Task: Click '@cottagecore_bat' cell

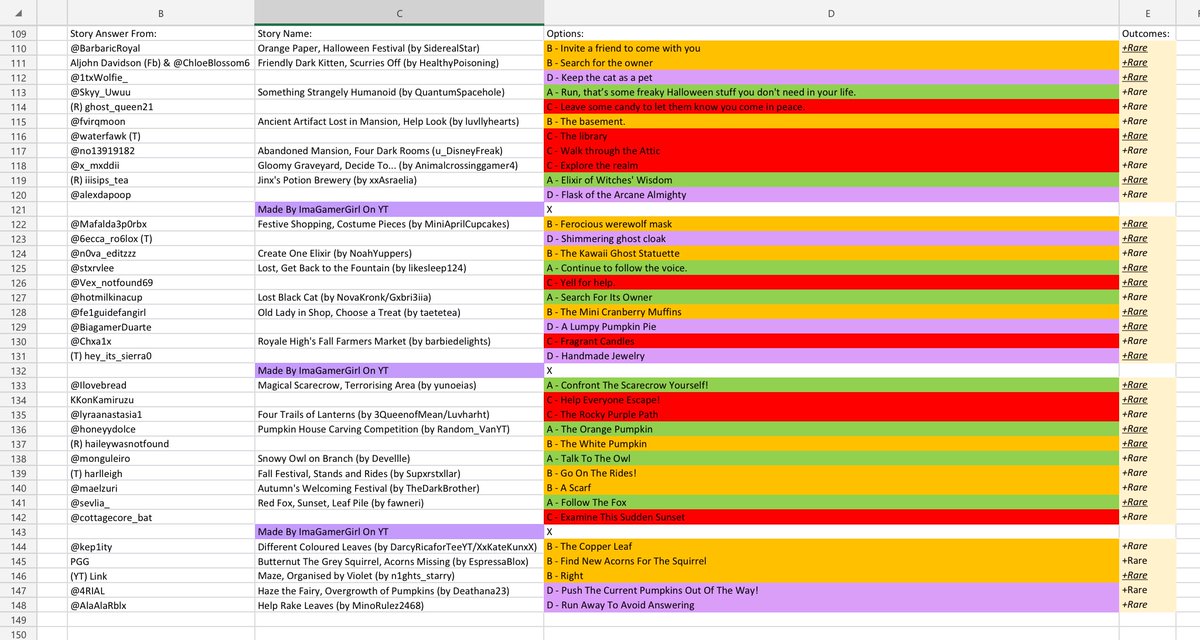Action: click(160, 517)
